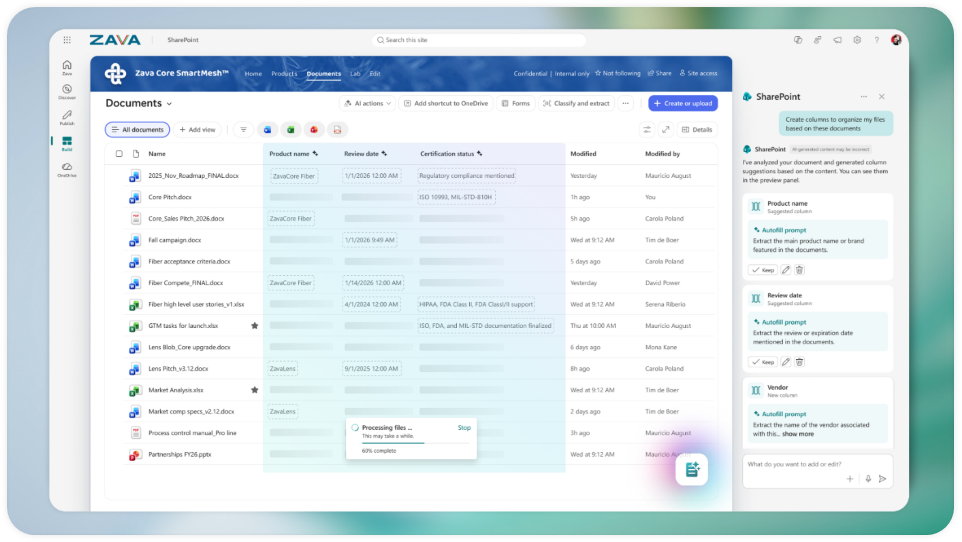Open more options in SharePoint panel
962x542 pixels.
tap(864, 96)
